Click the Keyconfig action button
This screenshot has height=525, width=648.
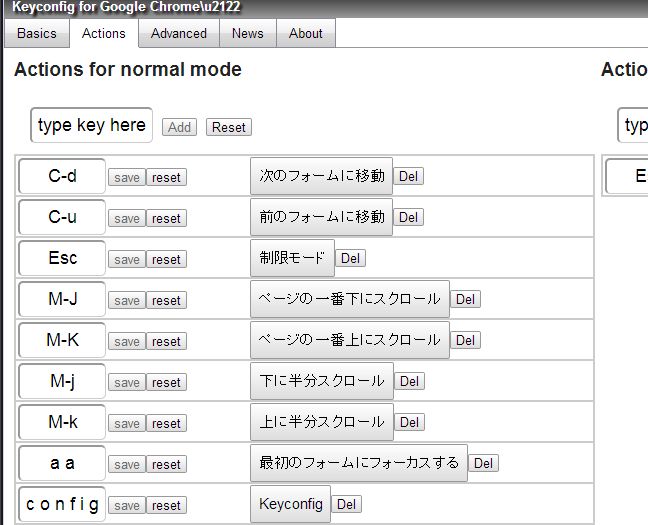point(291,504)
